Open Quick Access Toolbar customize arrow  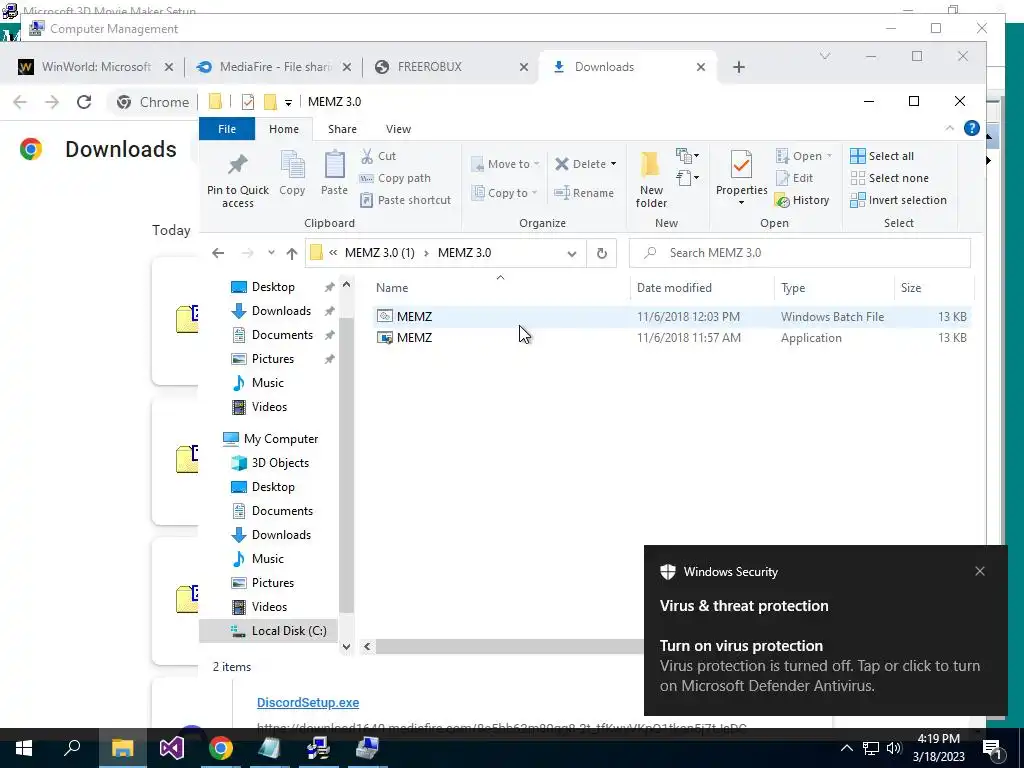click(x=288, y=103)
